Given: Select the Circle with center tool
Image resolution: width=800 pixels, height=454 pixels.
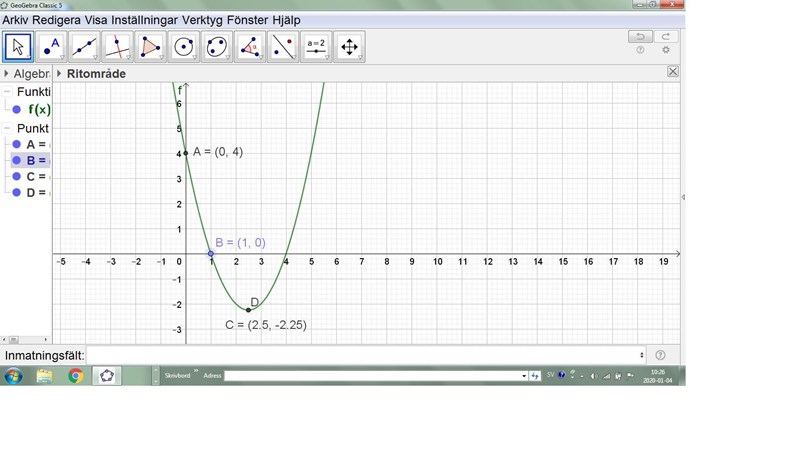Looking at the screenshot, I should coord(184,46).
